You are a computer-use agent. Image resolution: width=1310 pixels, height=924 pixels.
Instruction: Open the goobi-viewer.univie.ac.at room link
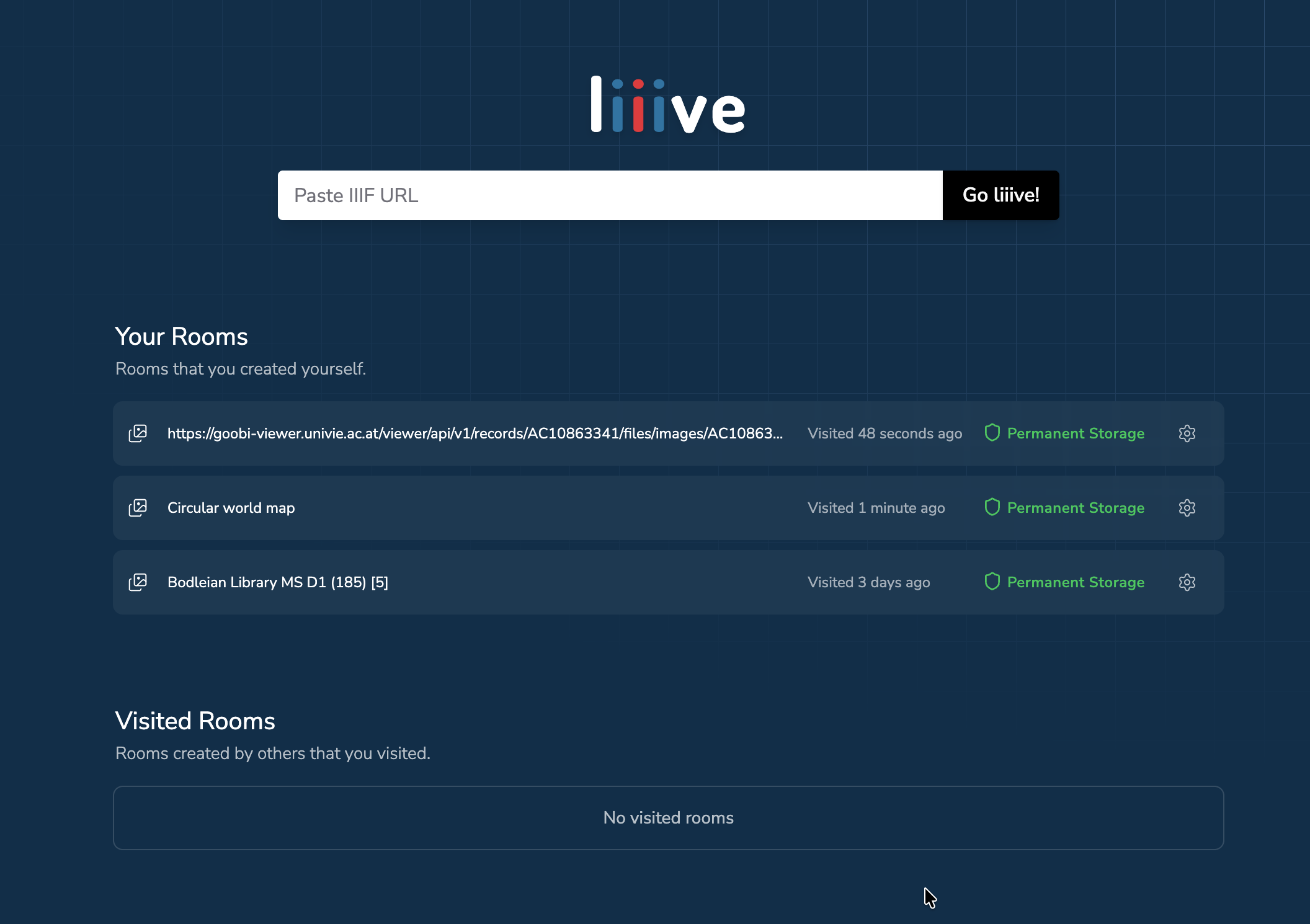475,433
